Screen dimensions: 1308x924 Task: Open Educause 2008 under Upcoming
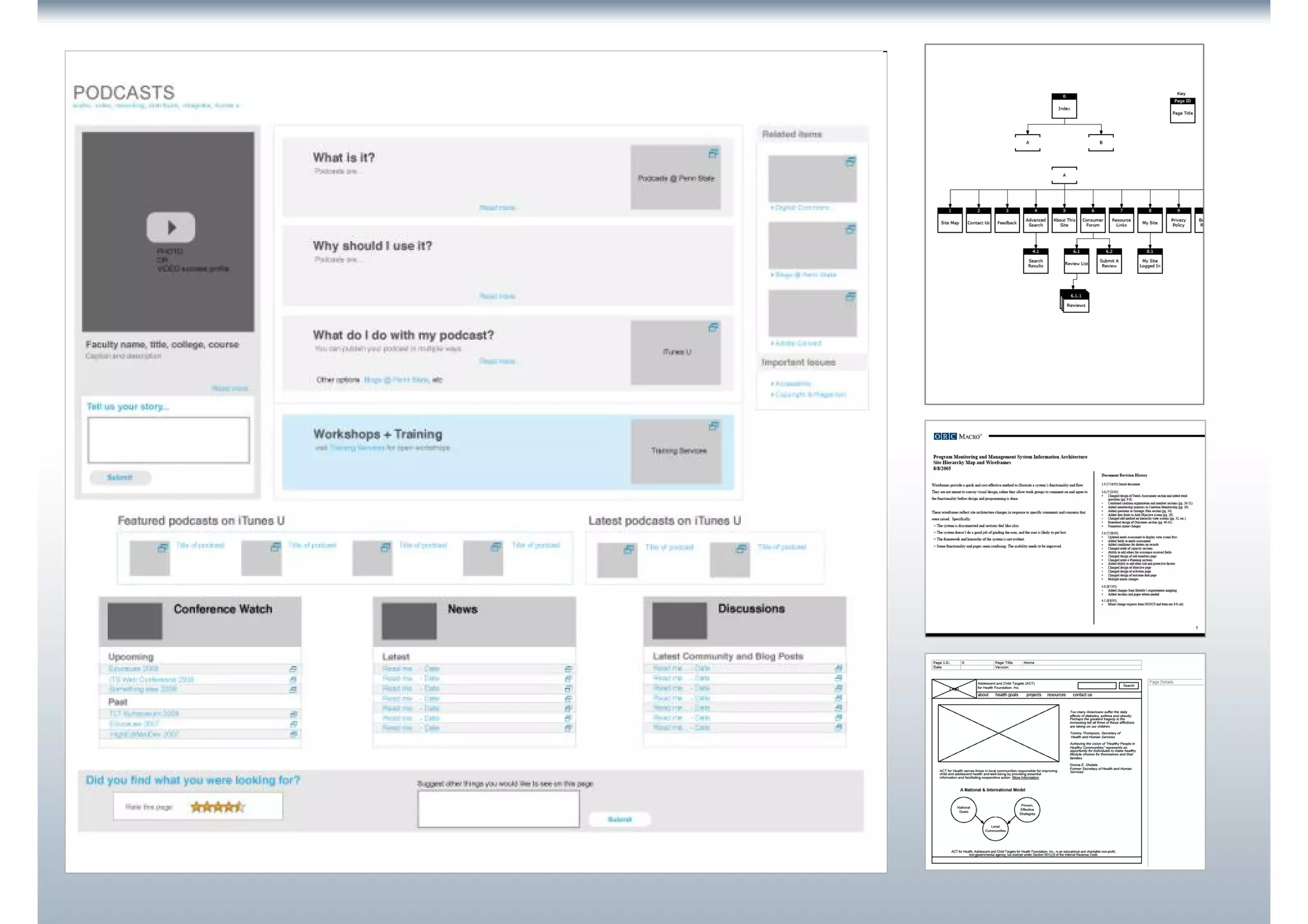133,669
